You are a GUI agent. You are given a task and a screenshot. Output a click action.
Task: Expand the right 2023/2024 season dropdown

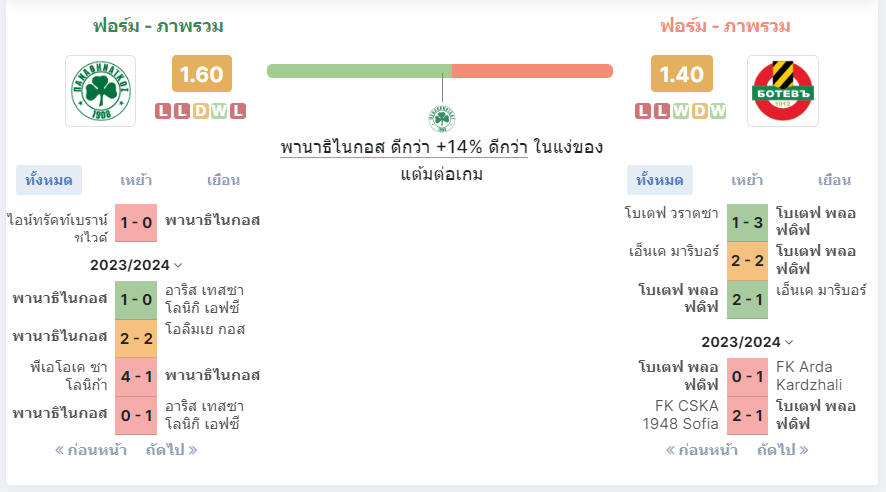[747, 342]
